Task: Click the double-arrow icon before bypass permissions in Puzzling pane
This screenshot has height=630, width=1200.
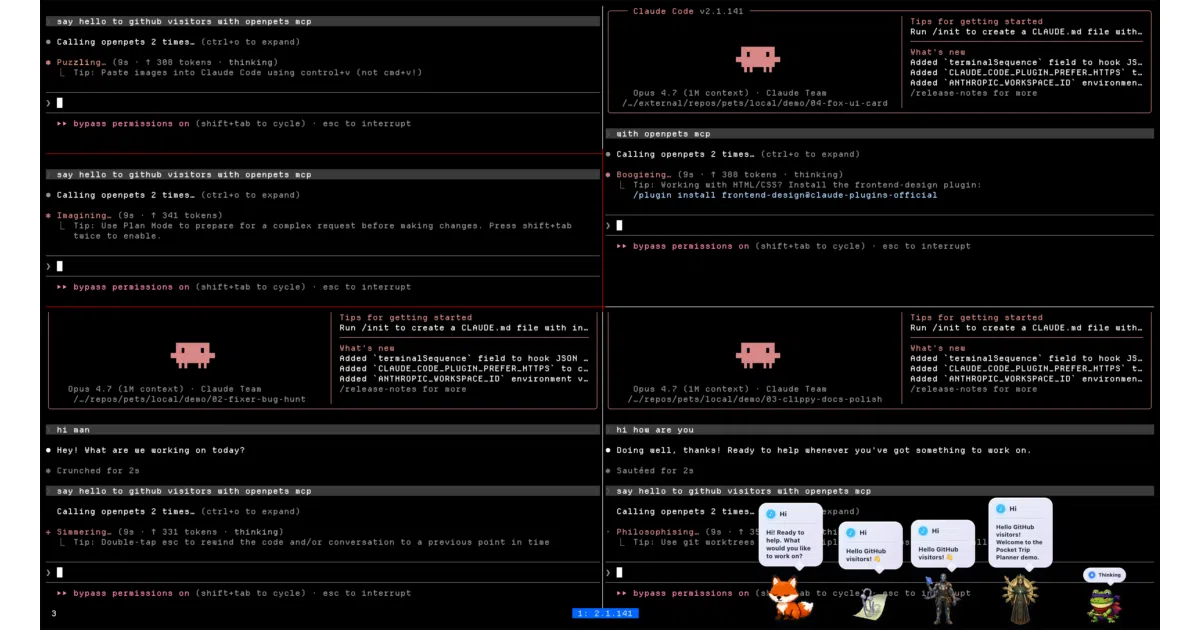Action: (x=62, y=124)
